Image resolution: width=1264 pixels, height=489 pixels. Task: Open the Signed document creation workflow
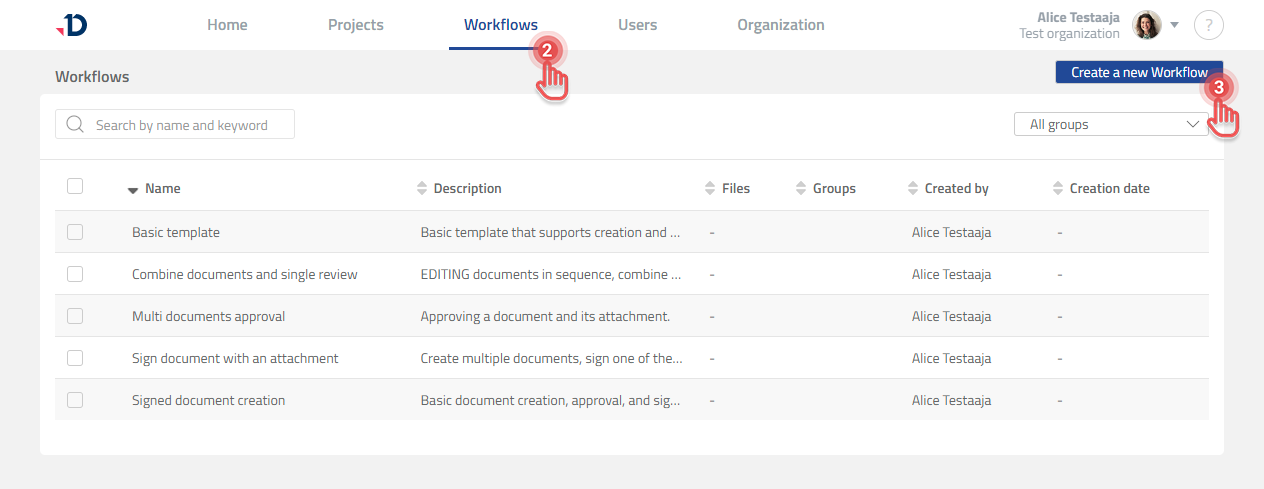coord(208,400)
